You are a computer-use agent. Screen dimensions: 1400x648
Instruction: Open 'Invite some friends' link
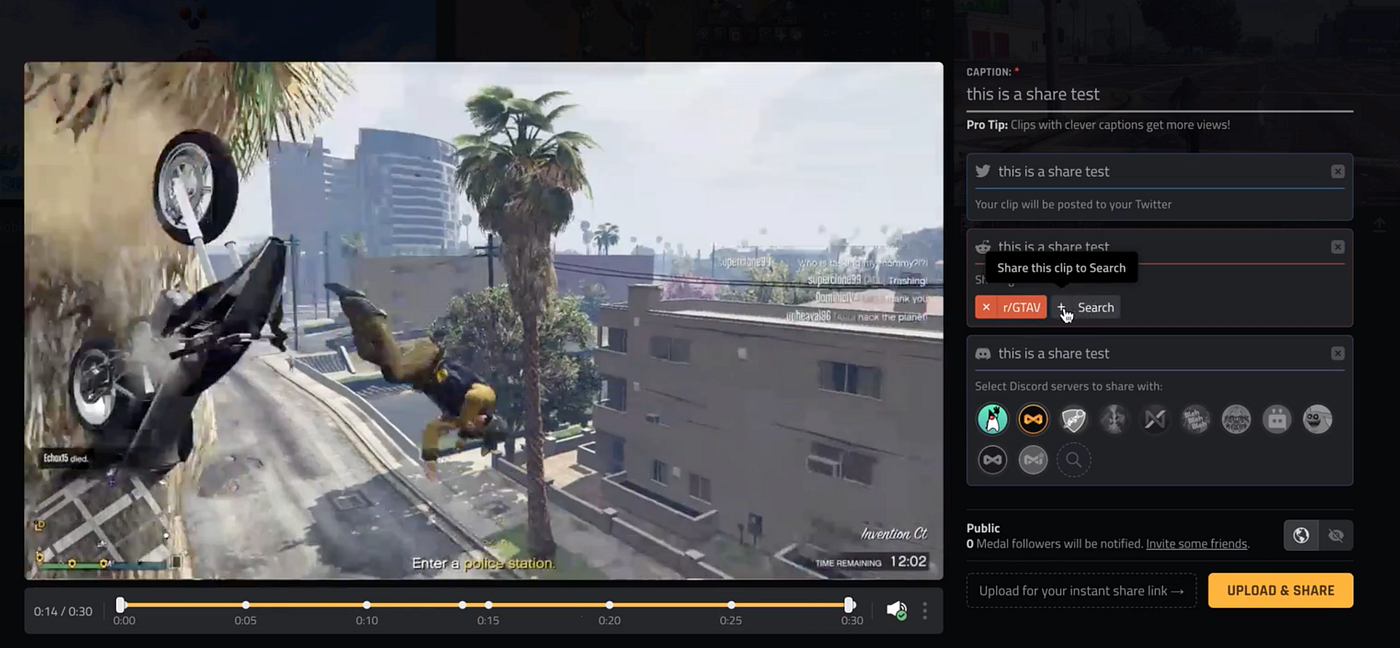coord(1197,544)
